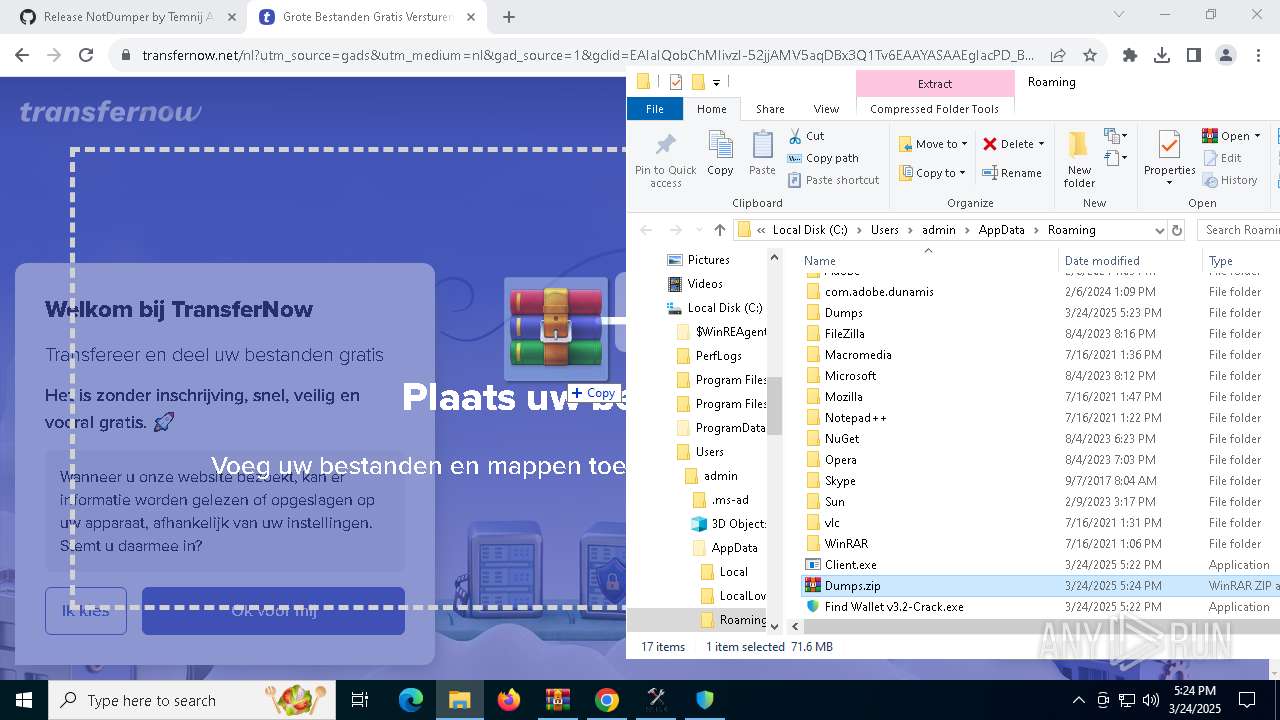
Task: Open Firefox from taskbar
Action: click(509, 700)
